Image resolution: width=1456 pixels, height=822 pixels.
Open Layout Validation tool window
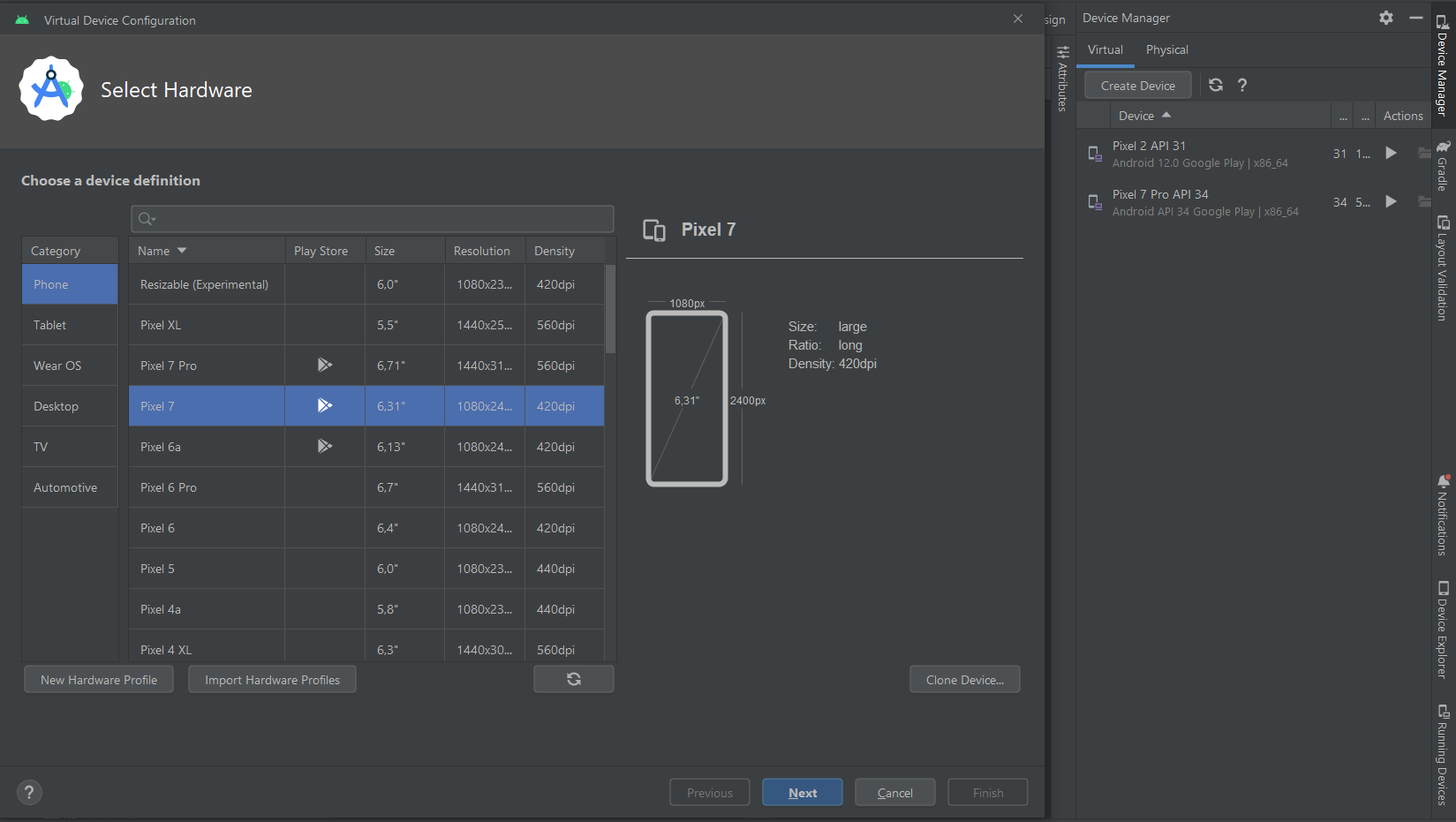[1443, 268]
